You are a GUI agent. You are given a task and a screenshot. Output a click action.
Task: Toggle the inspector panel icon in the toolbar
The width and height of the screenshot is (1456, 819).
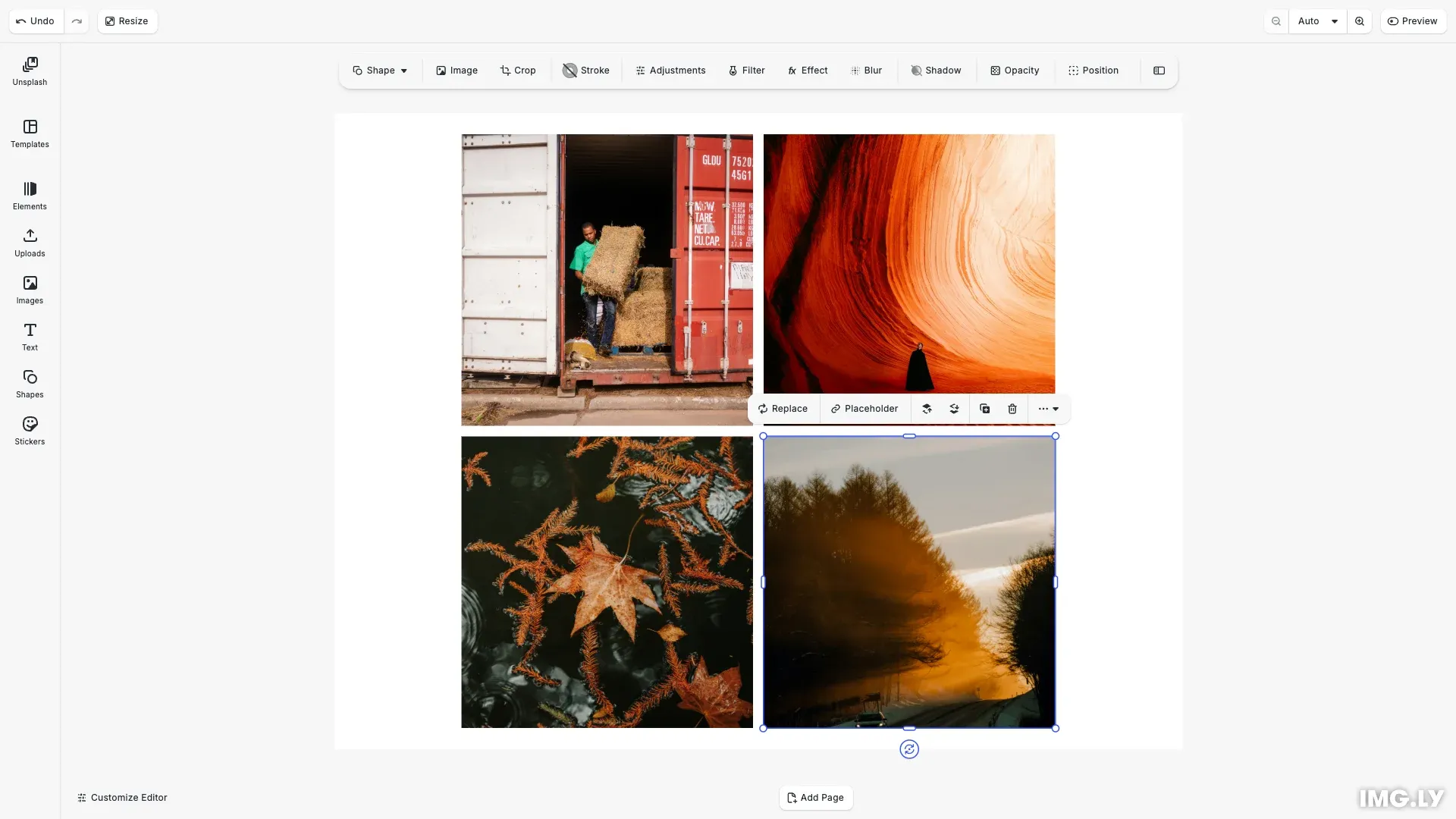pos(1159,71)
